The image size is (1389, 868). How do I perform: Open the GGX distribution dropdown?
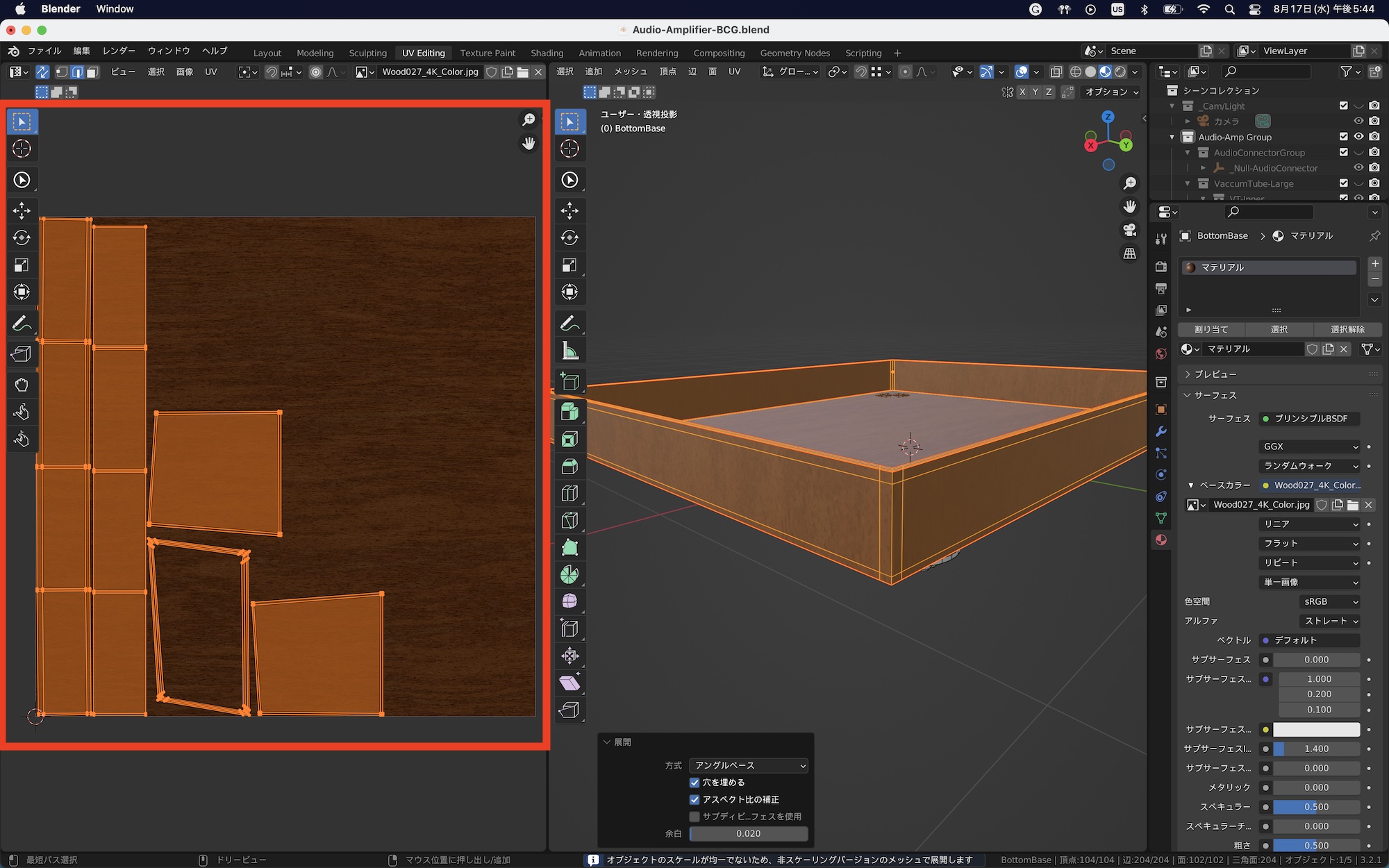point(1309,446)
